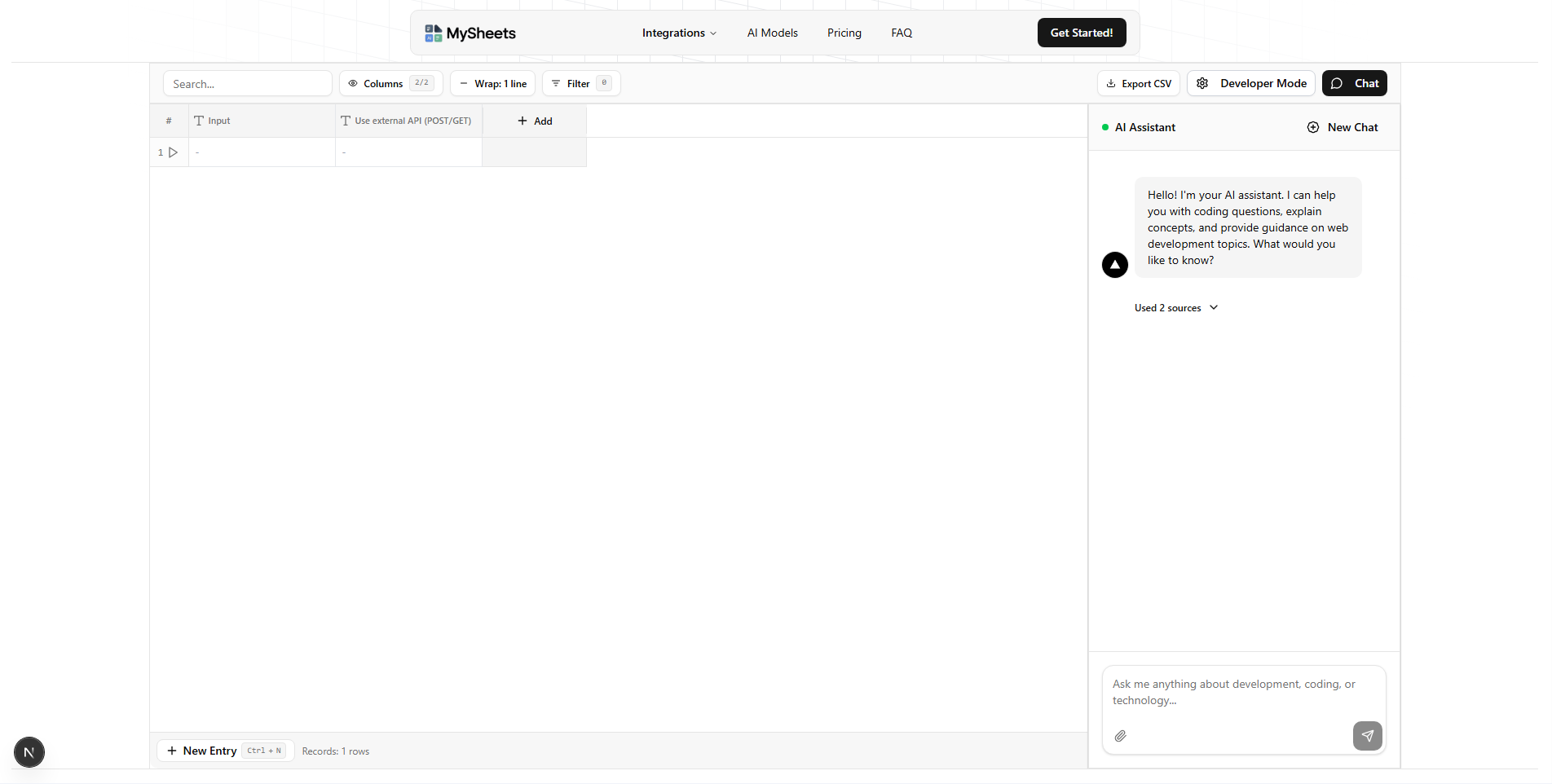This screenshot has height=784, width=1552.
Task: Click the Get Started! button
Action: 1081,33
